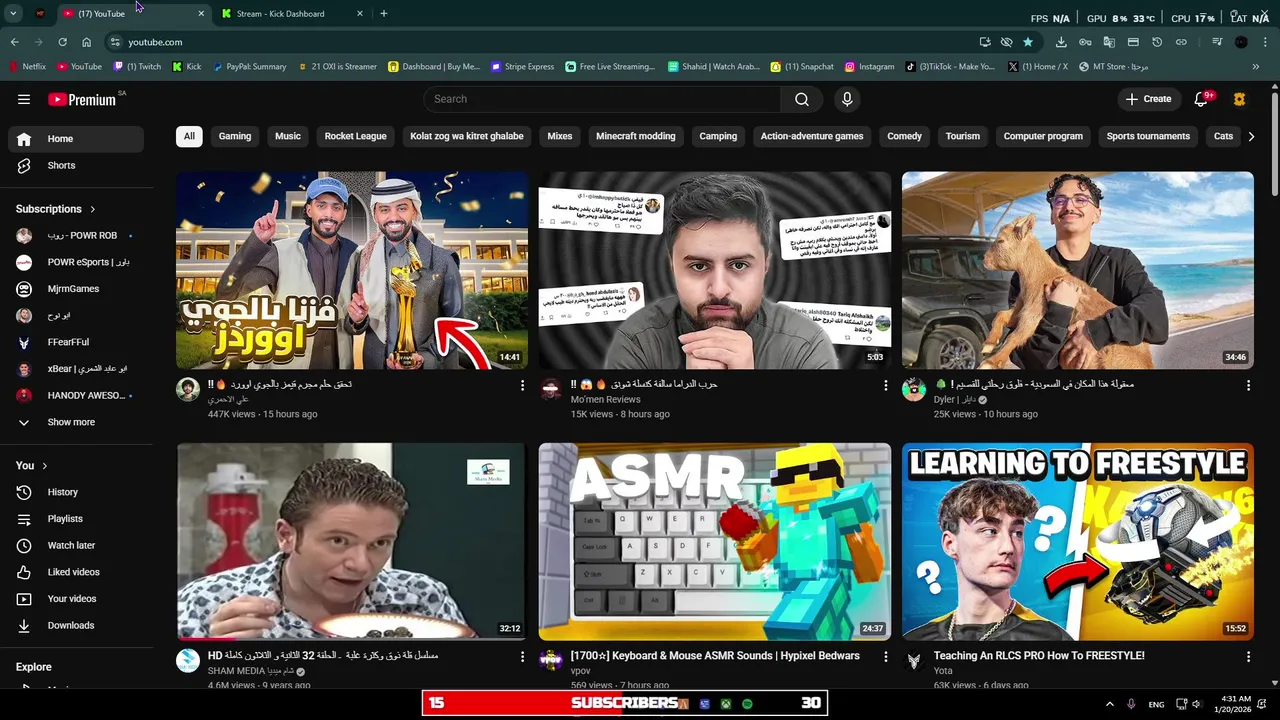This screenshot has height=720, width=1280.
Task: Open the YouTube hamburger guide menu
Action: pos(24,99)
